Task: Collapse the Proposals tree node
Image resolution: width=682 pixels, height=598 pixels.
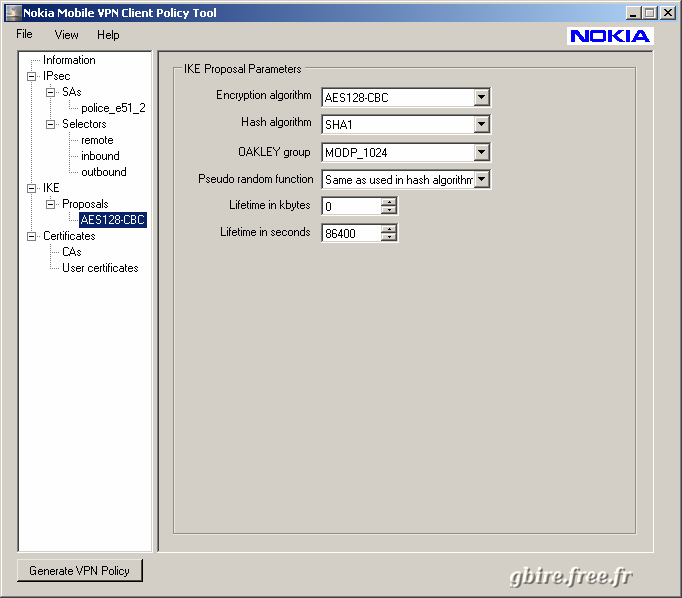Action: 50,204
